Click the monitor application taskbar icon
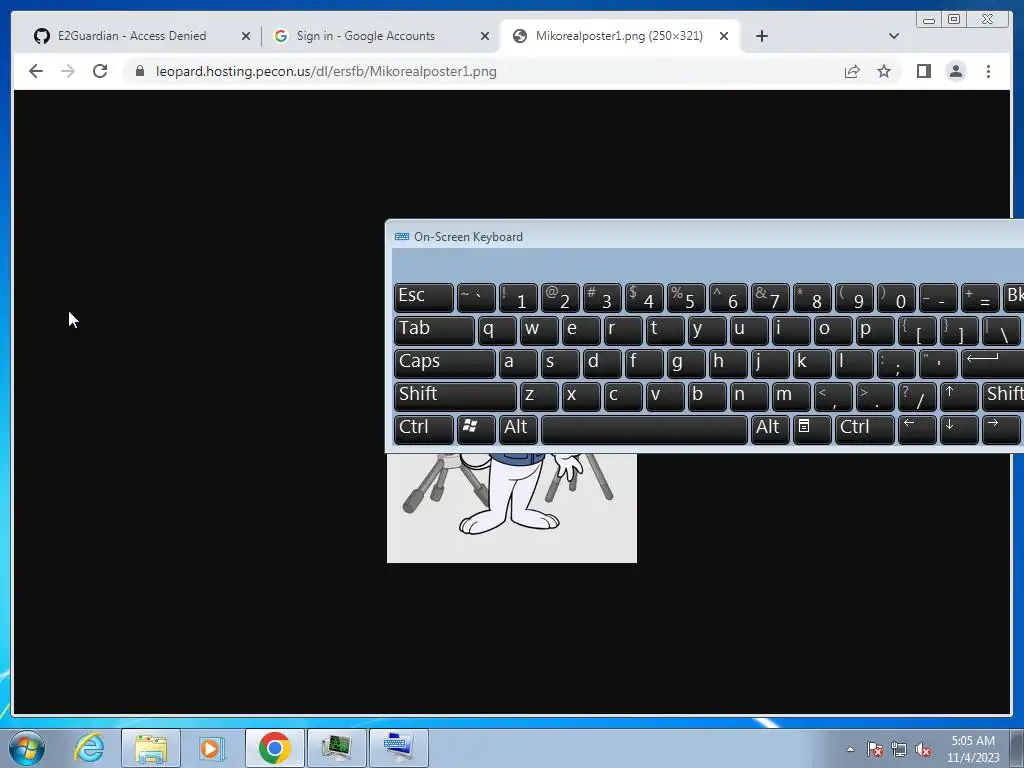This screenshot has width=1024, height=768. click(x=336, y=748)
